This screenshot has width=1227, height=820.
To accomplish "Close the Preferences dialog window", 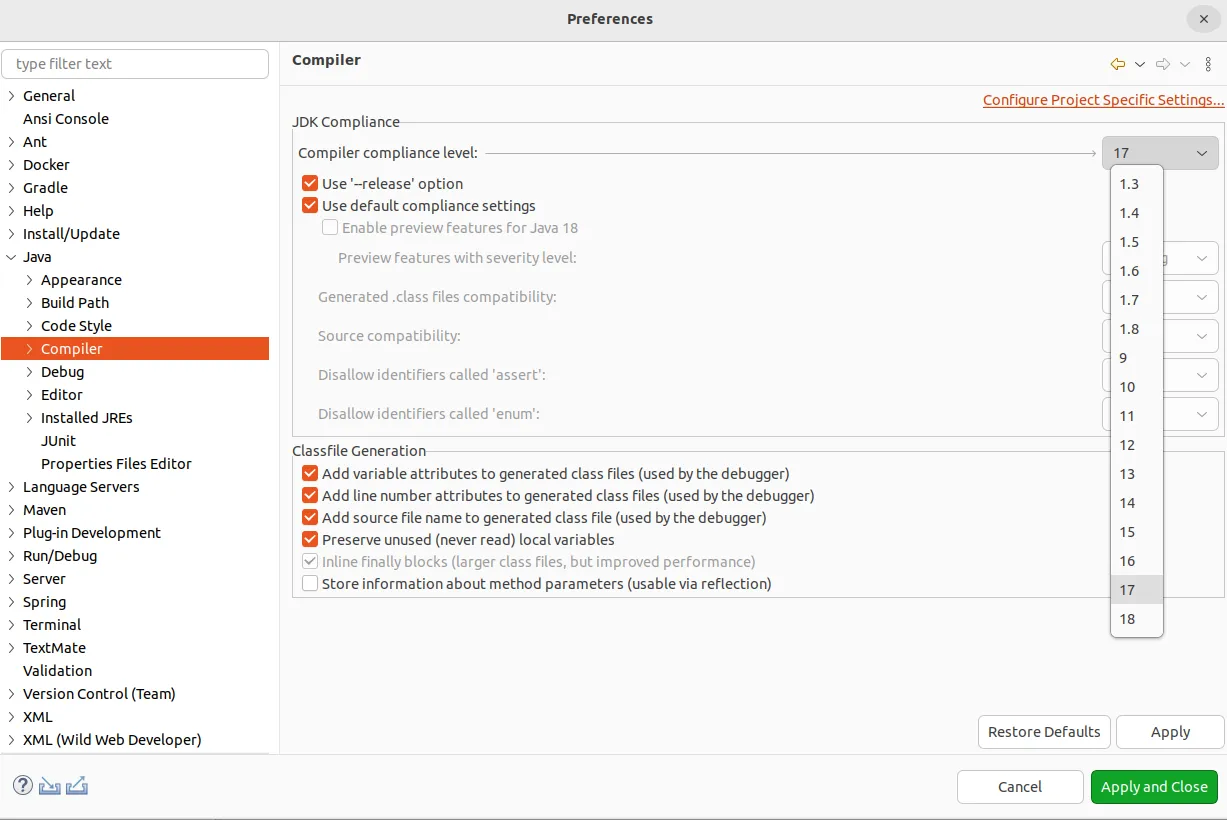I will [x=1202, y=18].
